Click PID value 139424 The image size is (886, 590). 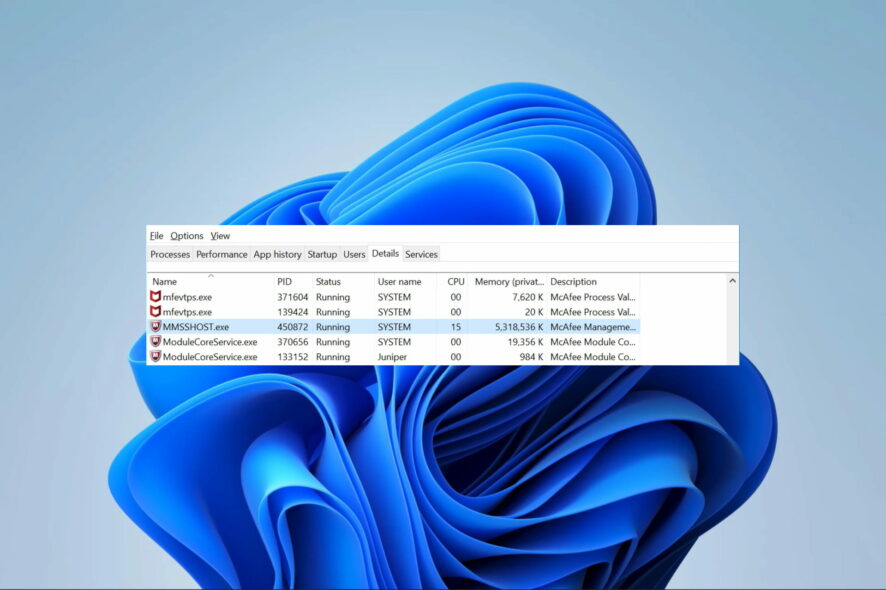click(x=293, y=312)
